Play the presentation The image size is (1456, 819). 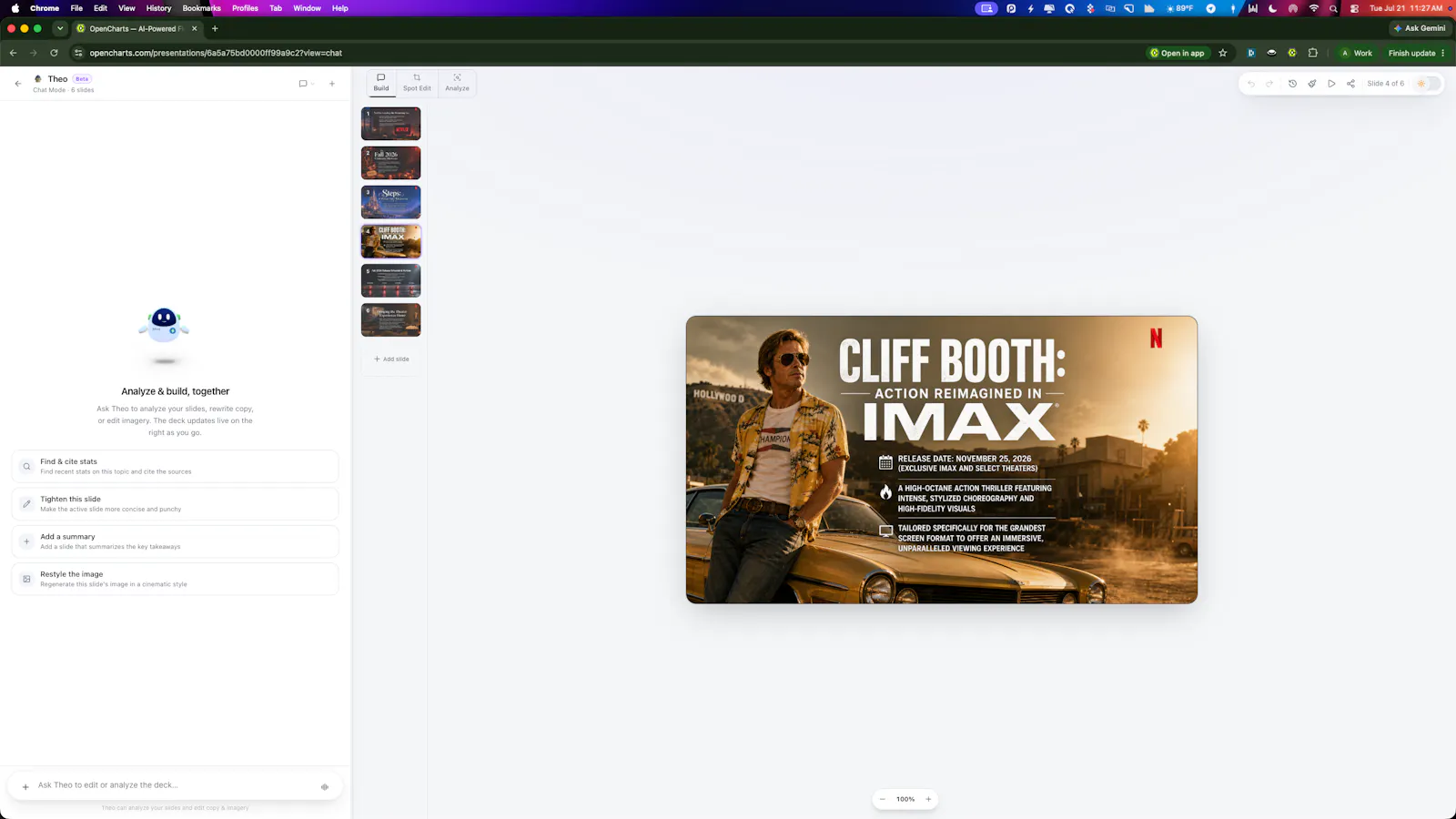click(x=1331, y=84)
